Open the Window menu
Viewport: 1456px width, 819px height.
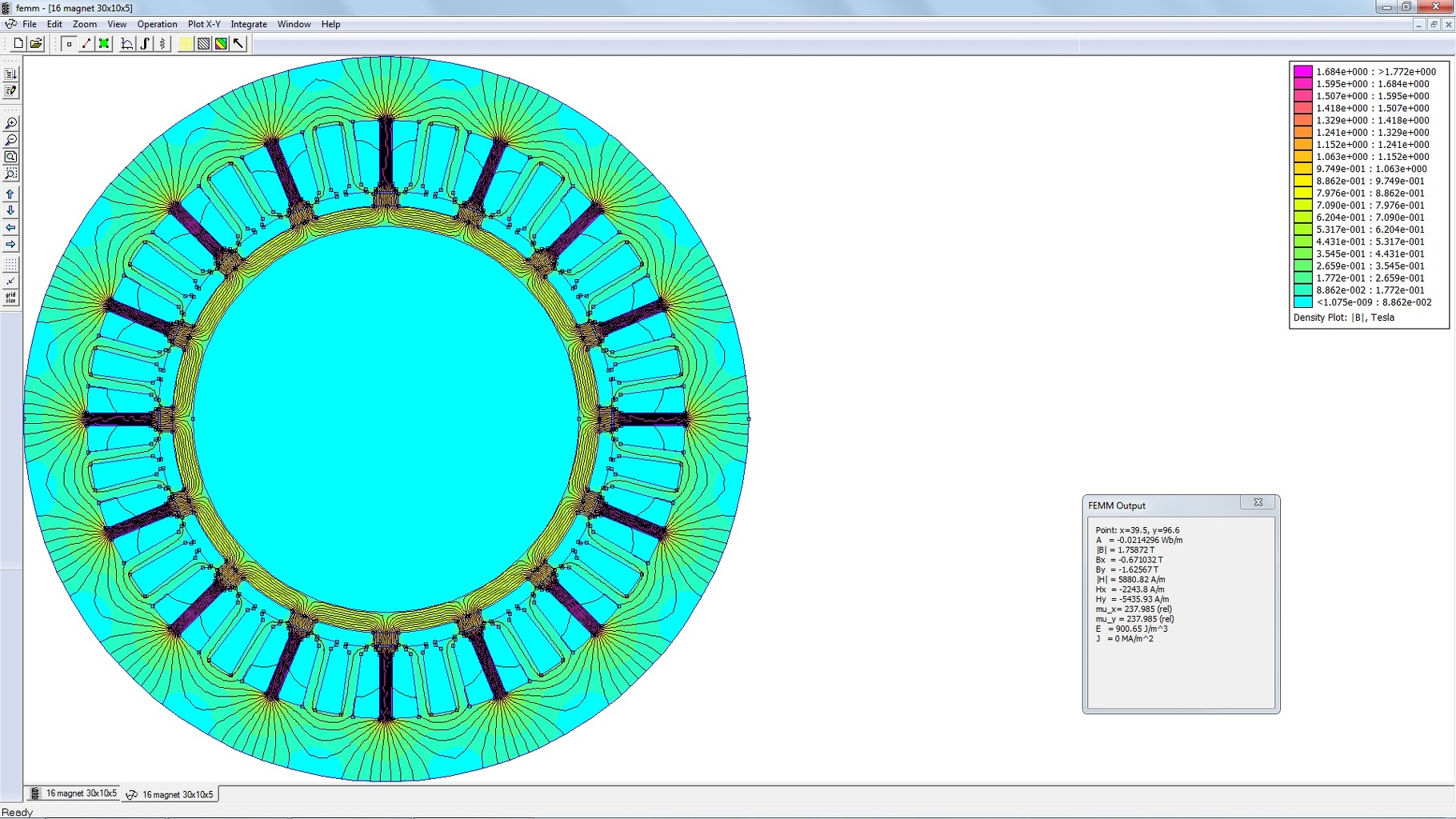tap(294, 24)
